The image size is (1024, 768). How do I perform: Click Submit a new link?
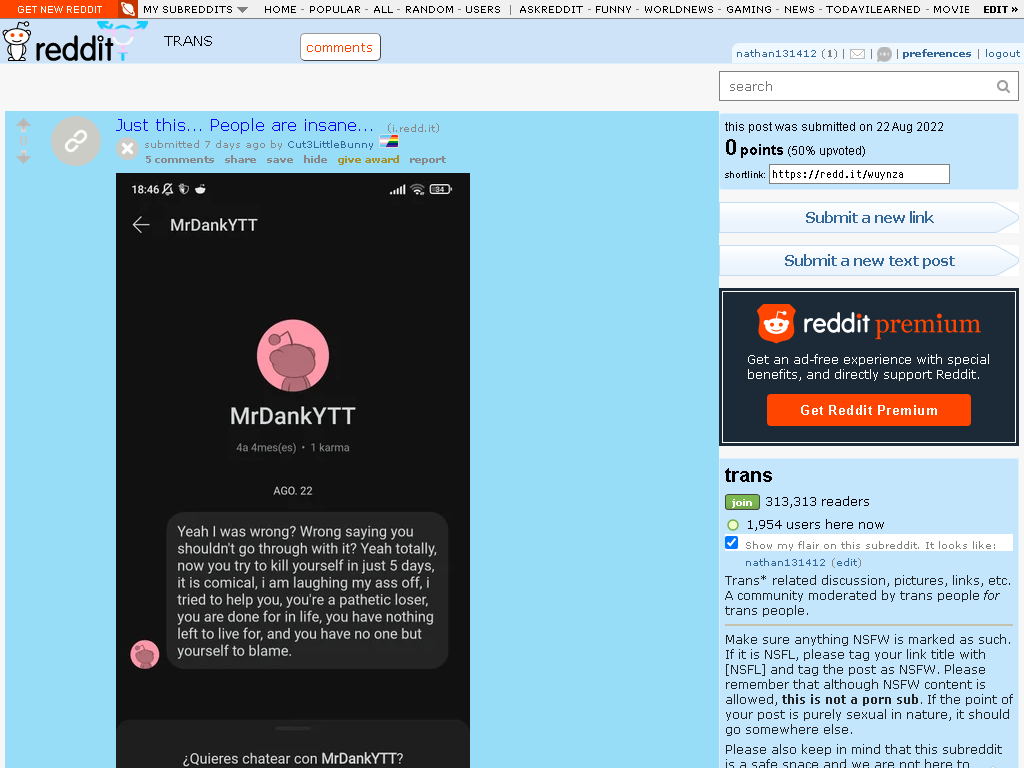tap(869, 217)
